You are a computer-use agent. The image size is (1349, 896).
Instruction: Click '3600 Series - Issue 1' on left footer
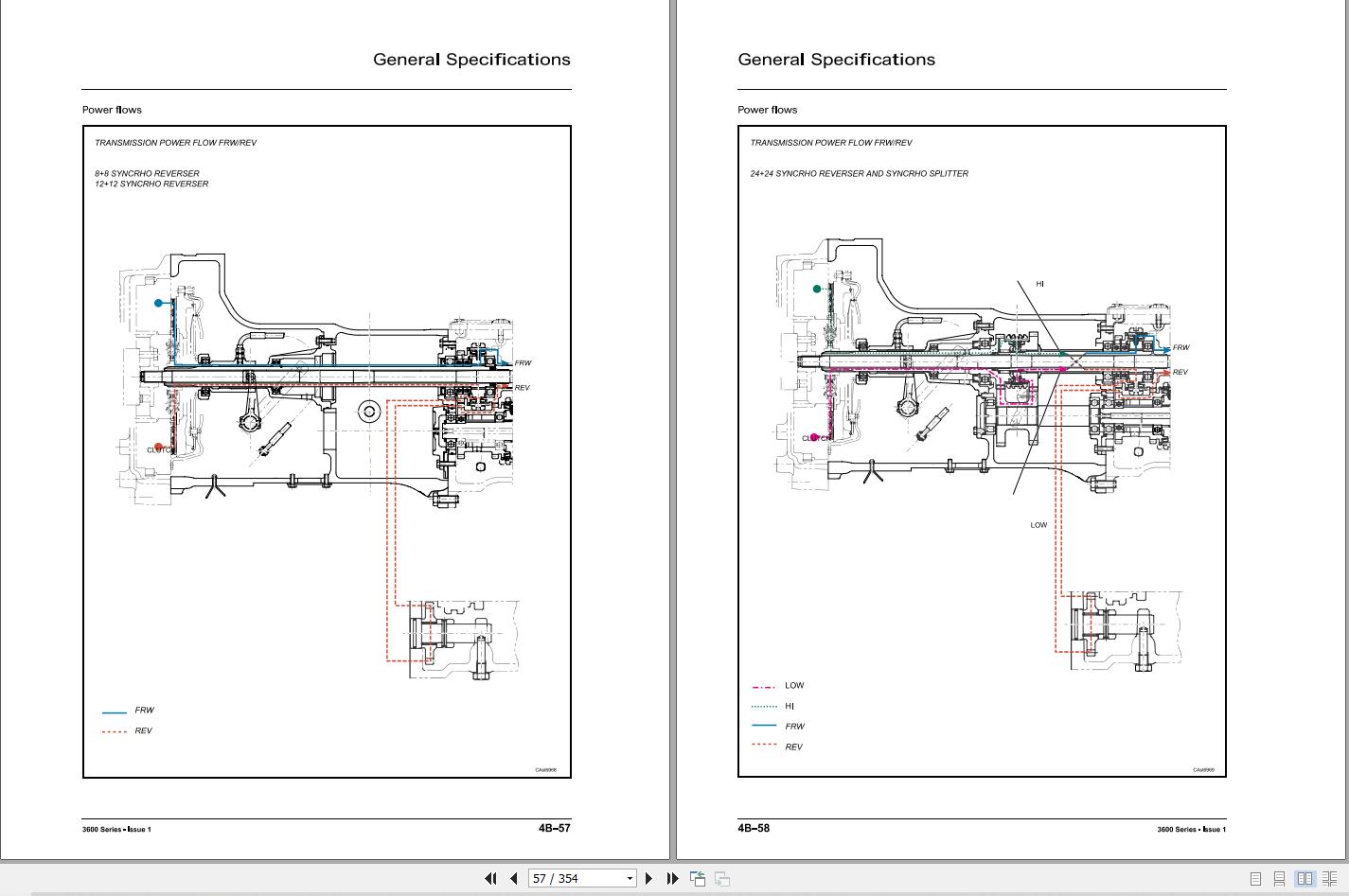[x=116, y=830]
